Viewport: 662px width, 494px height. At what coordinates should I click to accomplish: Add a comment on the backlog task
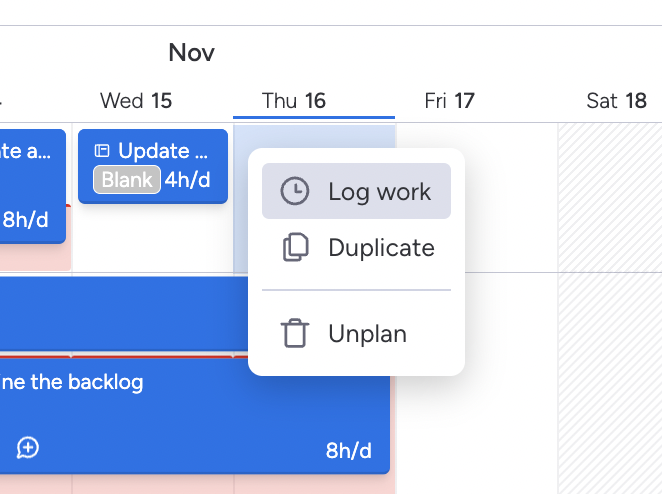28,448
